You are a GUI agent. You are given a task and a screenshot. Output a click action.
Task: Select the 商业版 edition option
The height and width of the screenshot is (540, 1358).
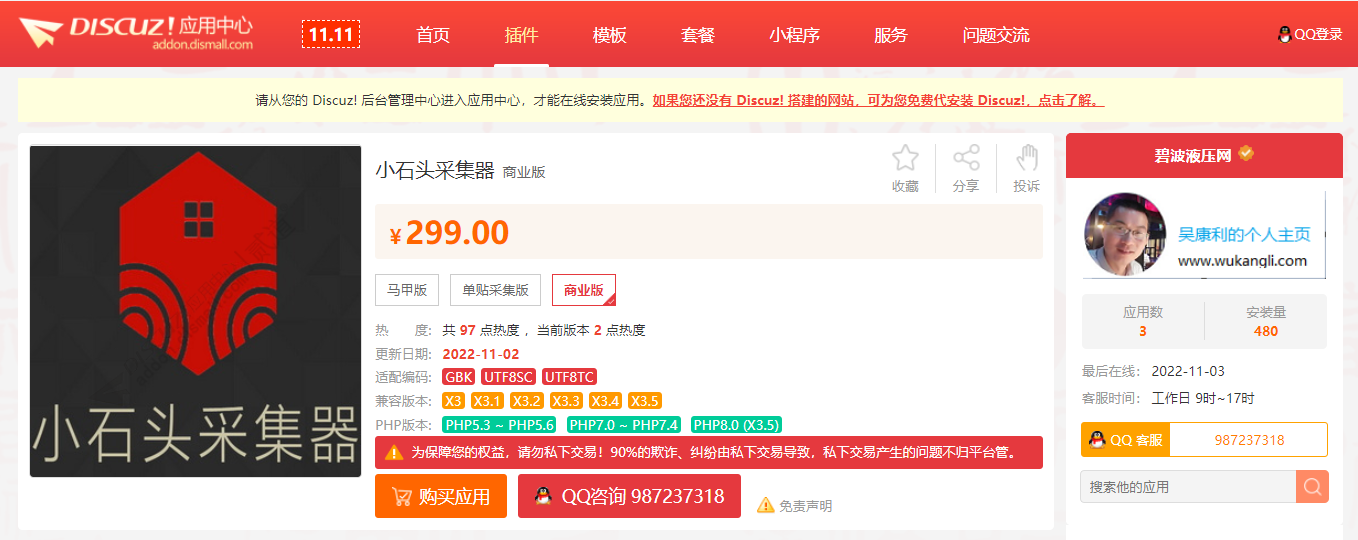(584, 290)
